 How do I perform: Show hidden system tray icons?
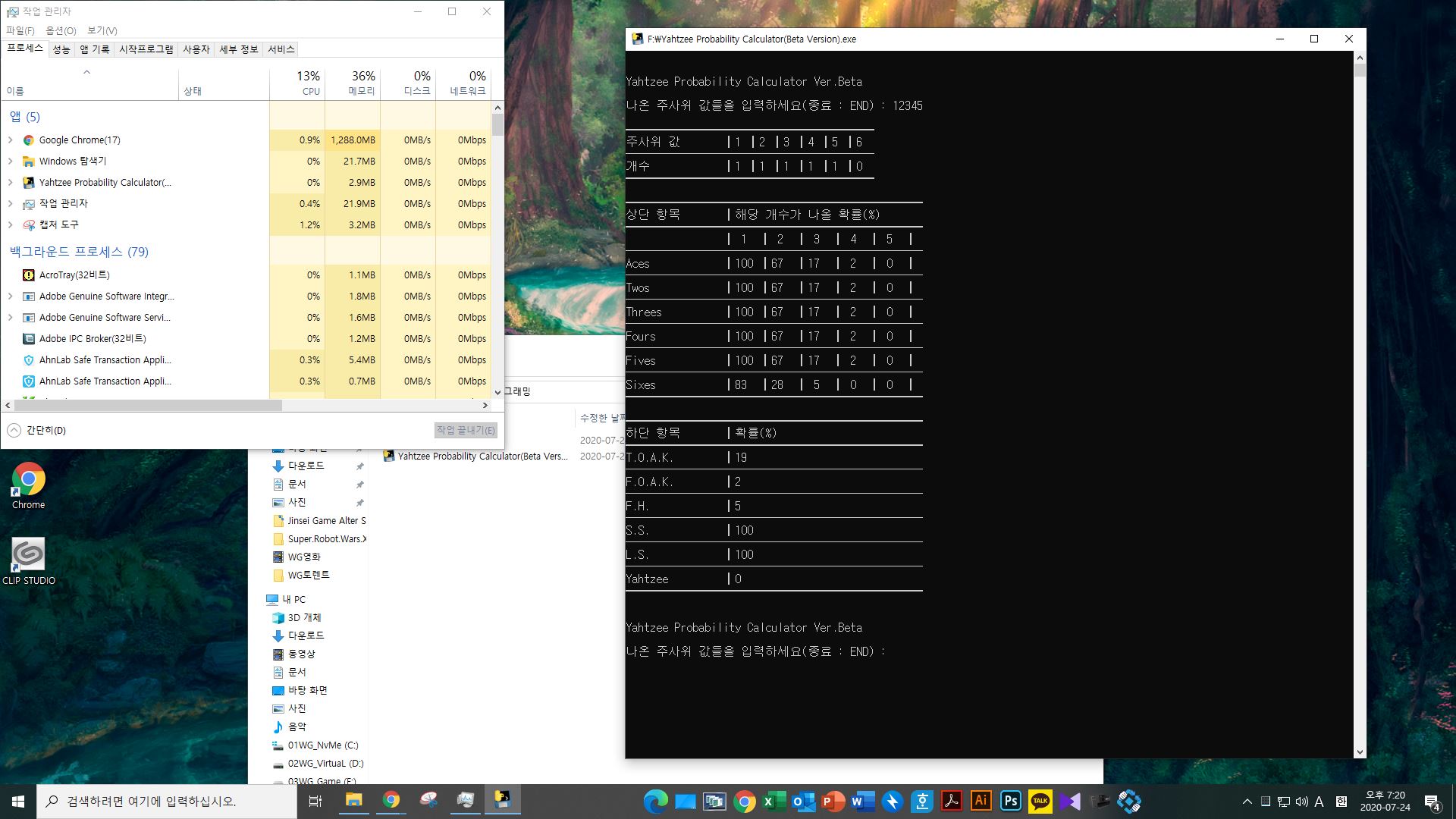(1247, 802)
